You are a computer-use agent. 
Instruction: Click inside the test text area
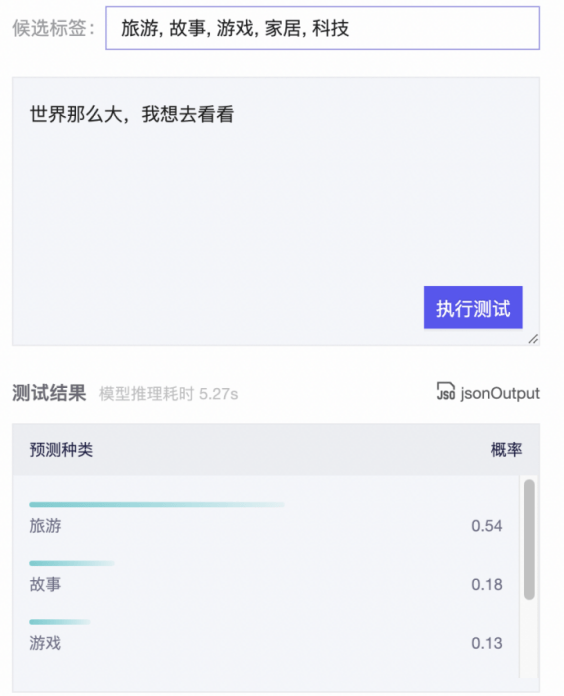click(276, 211)
